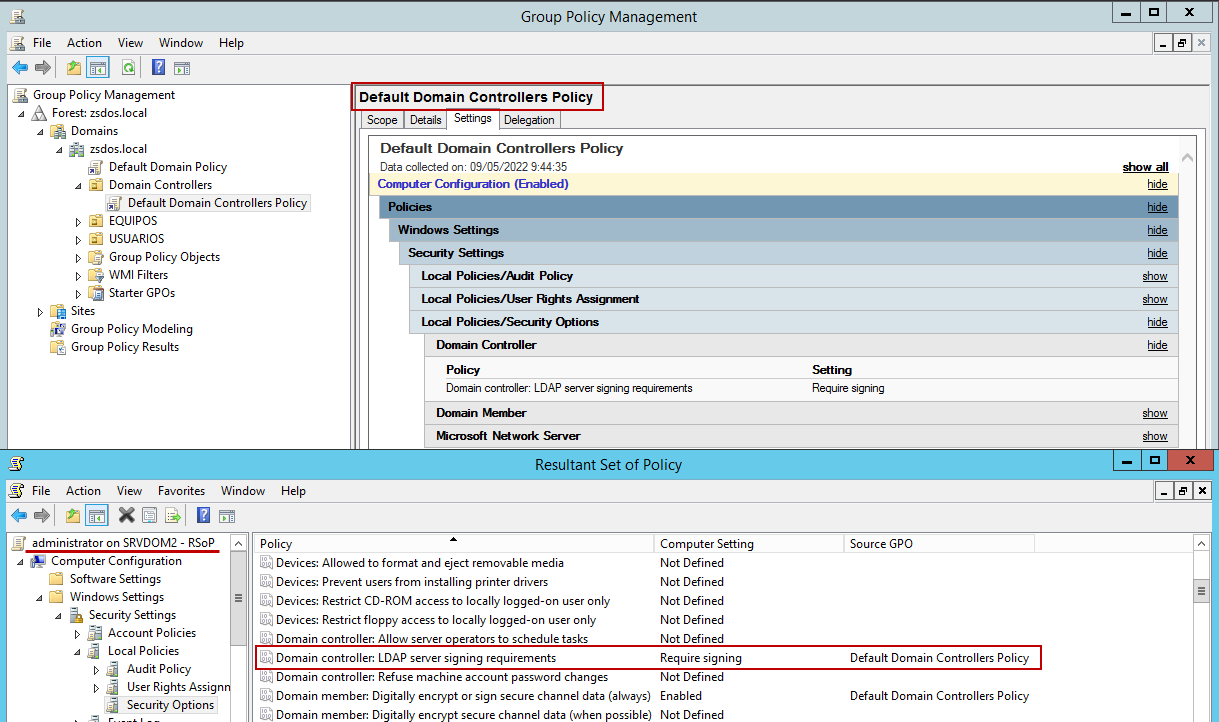The width and height of the screenshot is (1219, 722).
Task: Select User Rights Assignment in RSoP tree
Action: pos(178,688)
